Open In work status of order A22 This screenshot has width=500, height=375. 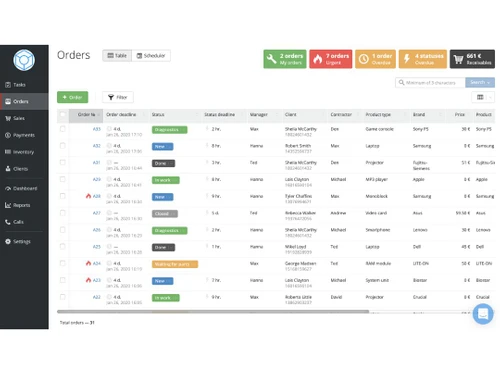pyautogui.click(x=166, y=298)
